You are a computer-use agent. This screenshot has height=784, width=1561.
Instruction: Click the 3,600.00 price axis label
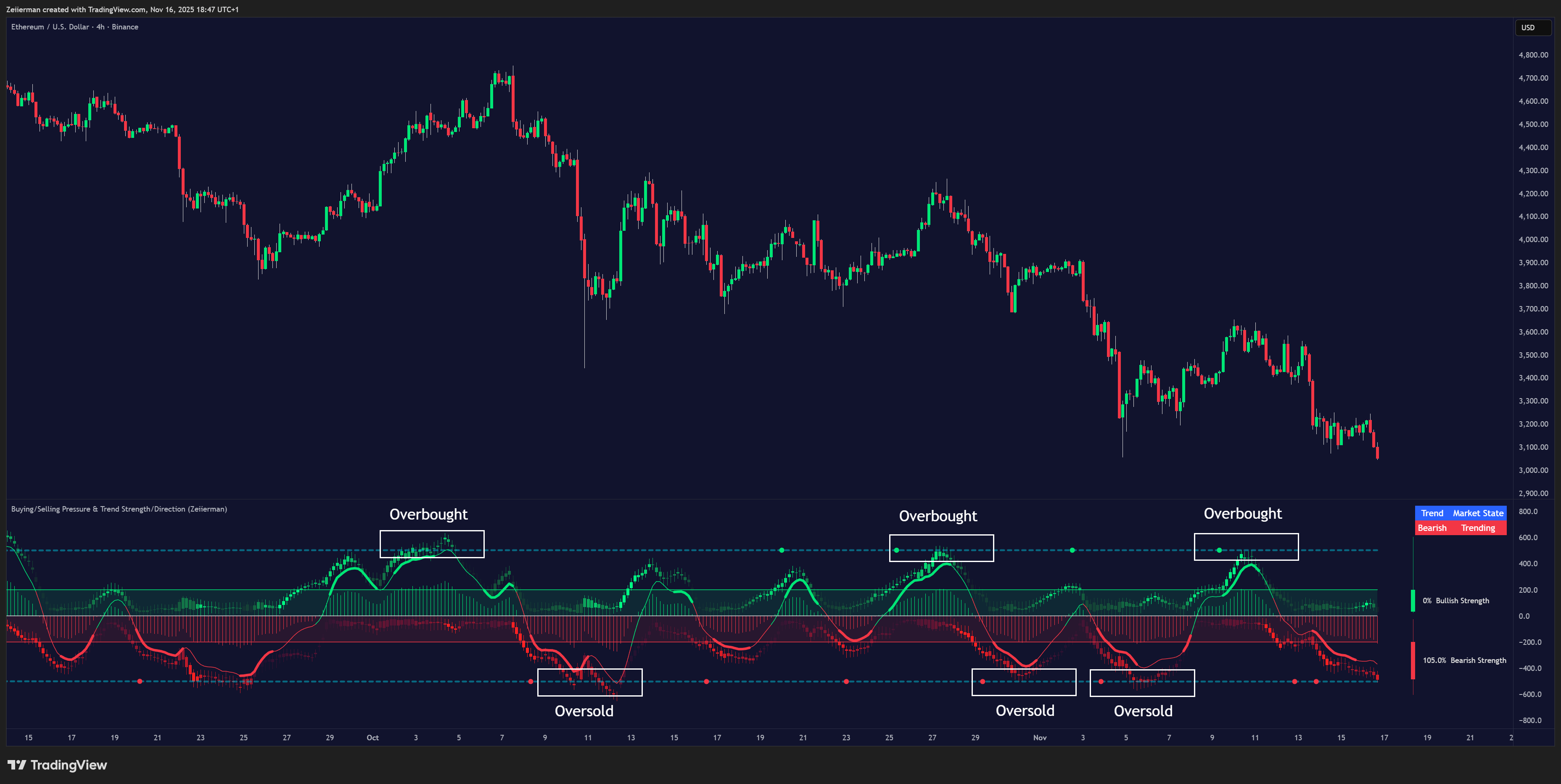point(1533,331)
